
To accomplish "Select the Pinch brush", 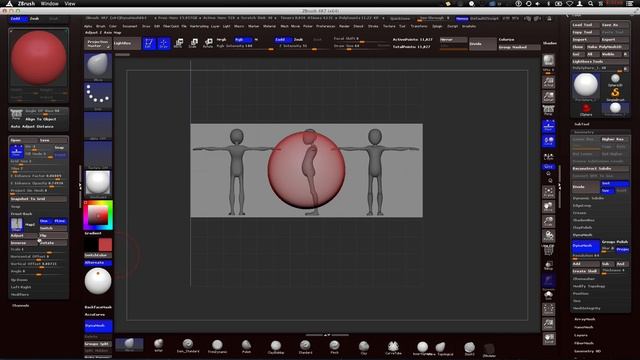I will click(334, 347).
